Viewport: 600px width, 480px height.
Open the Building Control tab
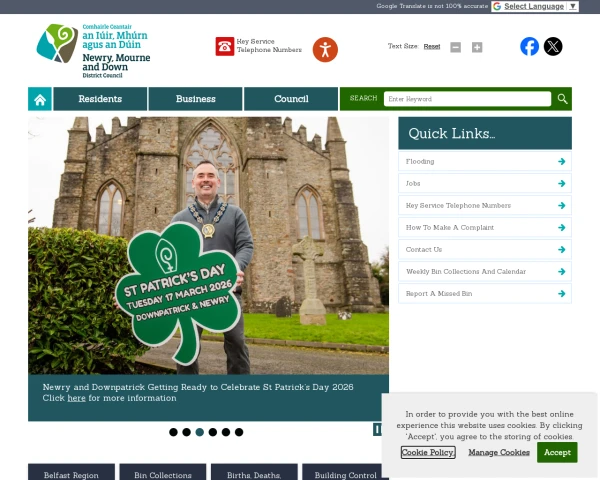click(x=343, y=472)
